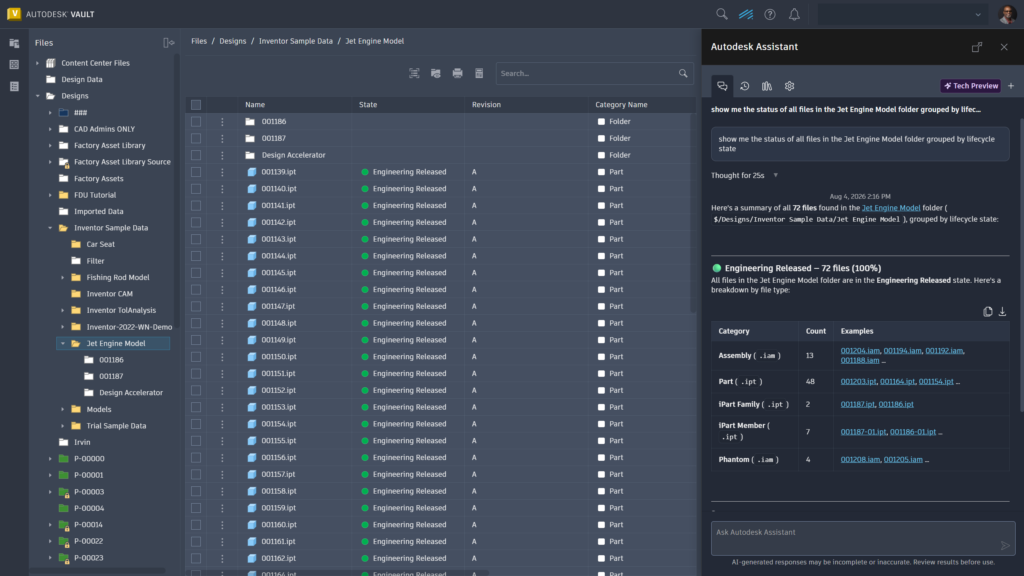Check the box for folder 001186 row

point(196,121)
